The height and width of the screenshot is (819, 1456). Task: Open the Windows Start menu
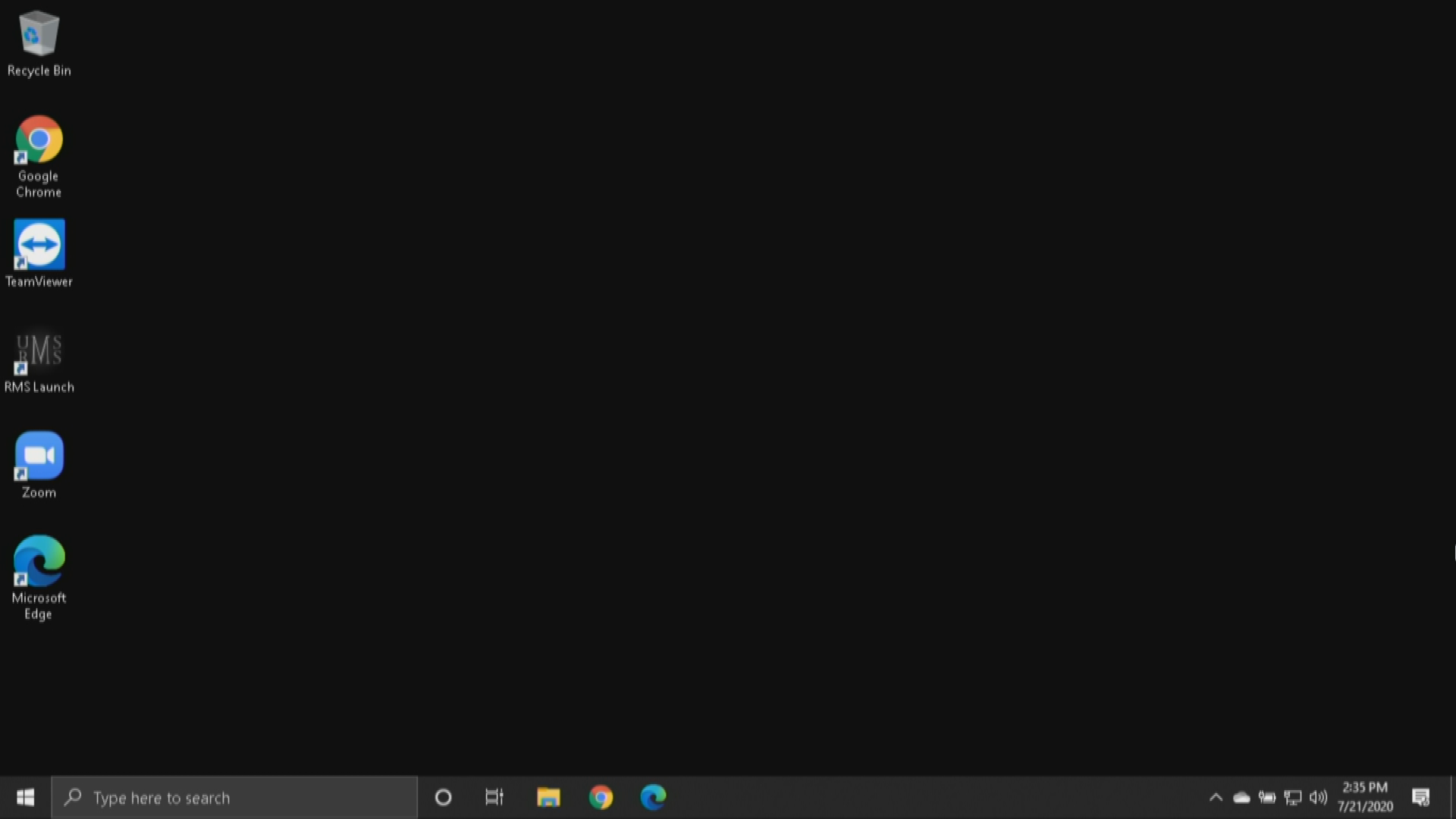tap(25, 798)
